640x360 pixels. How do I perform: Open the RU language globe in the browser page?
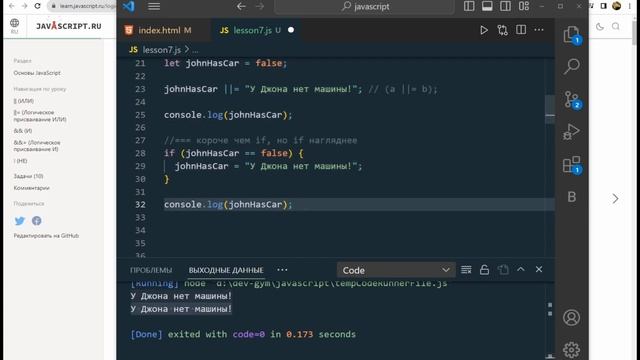[14, 25]
